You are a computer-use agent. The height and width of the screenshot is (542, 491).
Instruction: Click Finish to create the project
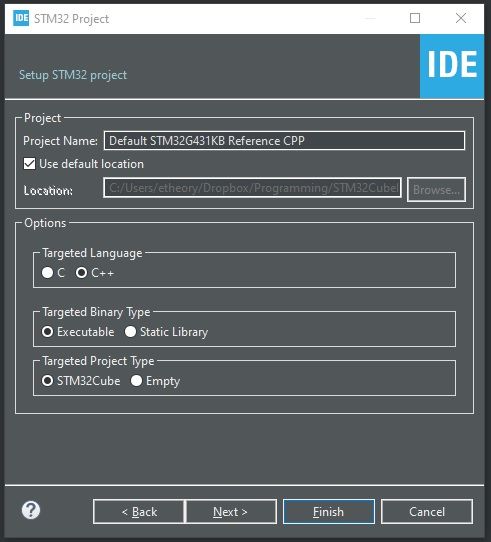[329, 512]
